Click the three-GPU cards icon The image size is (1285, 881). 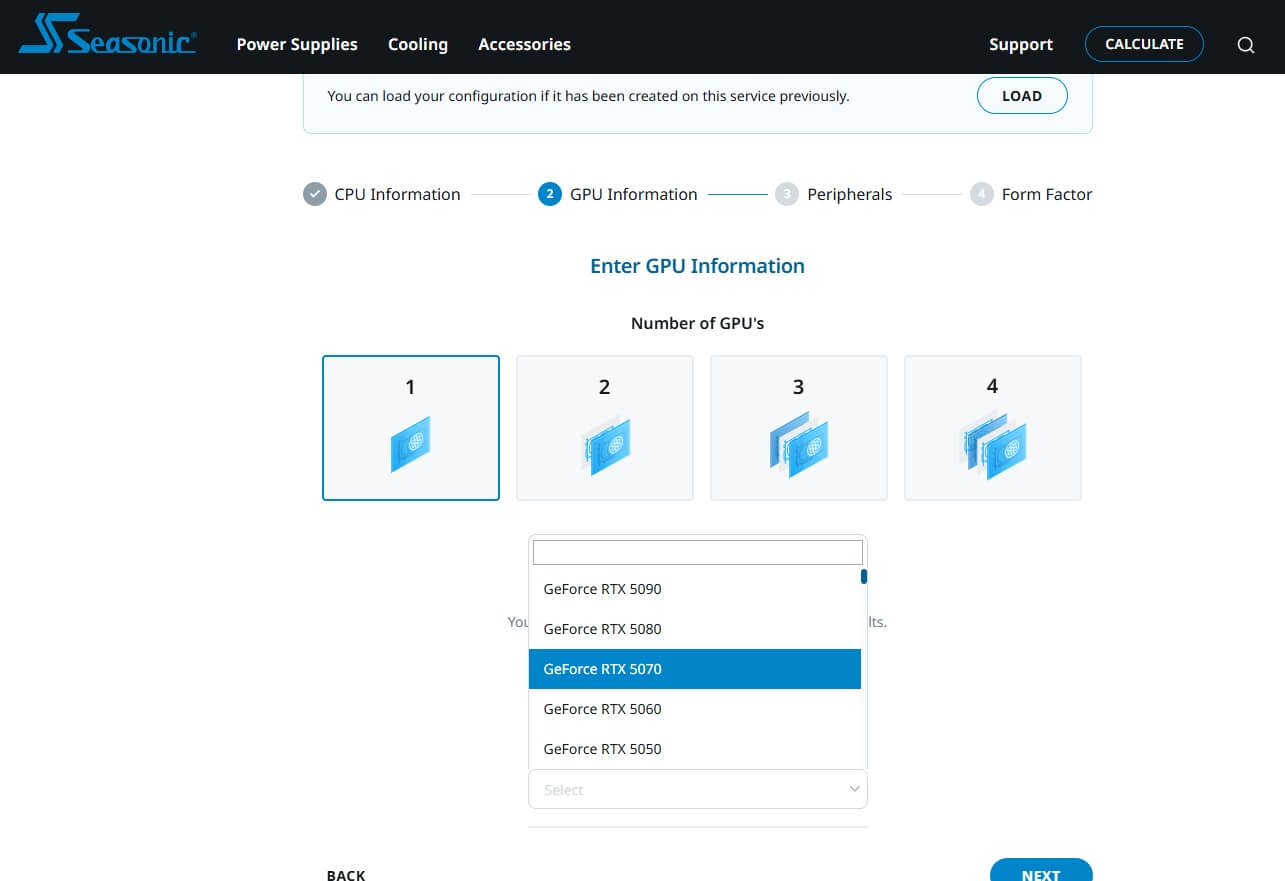[x=798, y=445]
